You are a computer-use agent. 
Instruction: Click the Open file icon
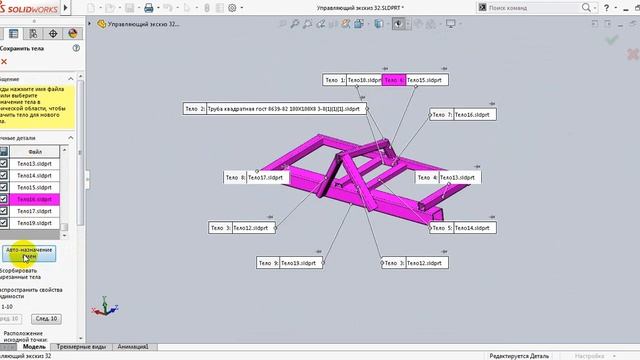[109, 7]
